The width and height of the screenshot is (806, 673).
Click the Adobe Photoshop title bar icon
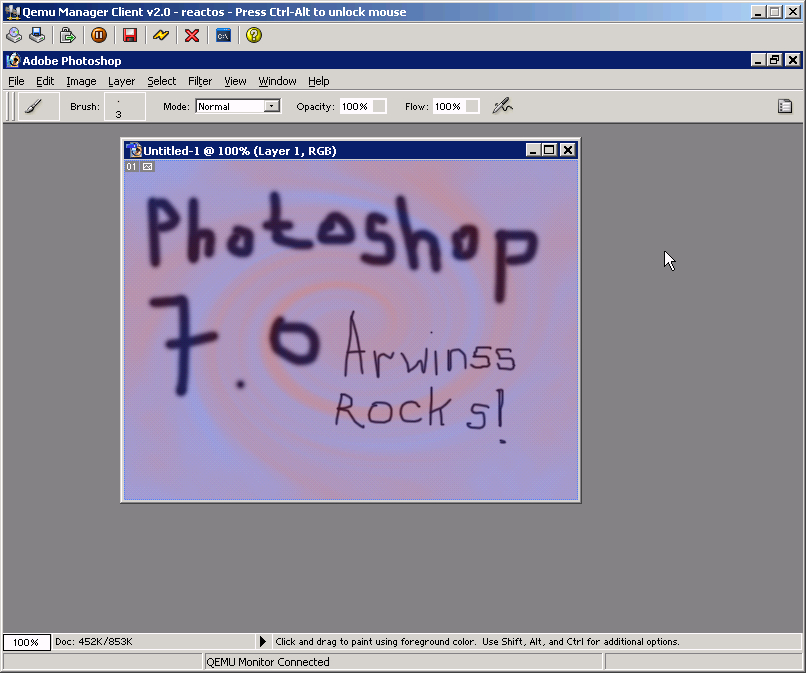13,60
